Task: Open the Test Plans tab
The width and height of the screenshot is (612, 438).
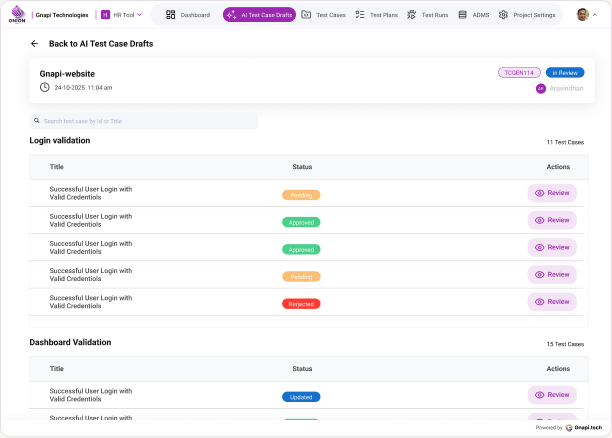Action: pyautogui.click(x=377, y=15)
